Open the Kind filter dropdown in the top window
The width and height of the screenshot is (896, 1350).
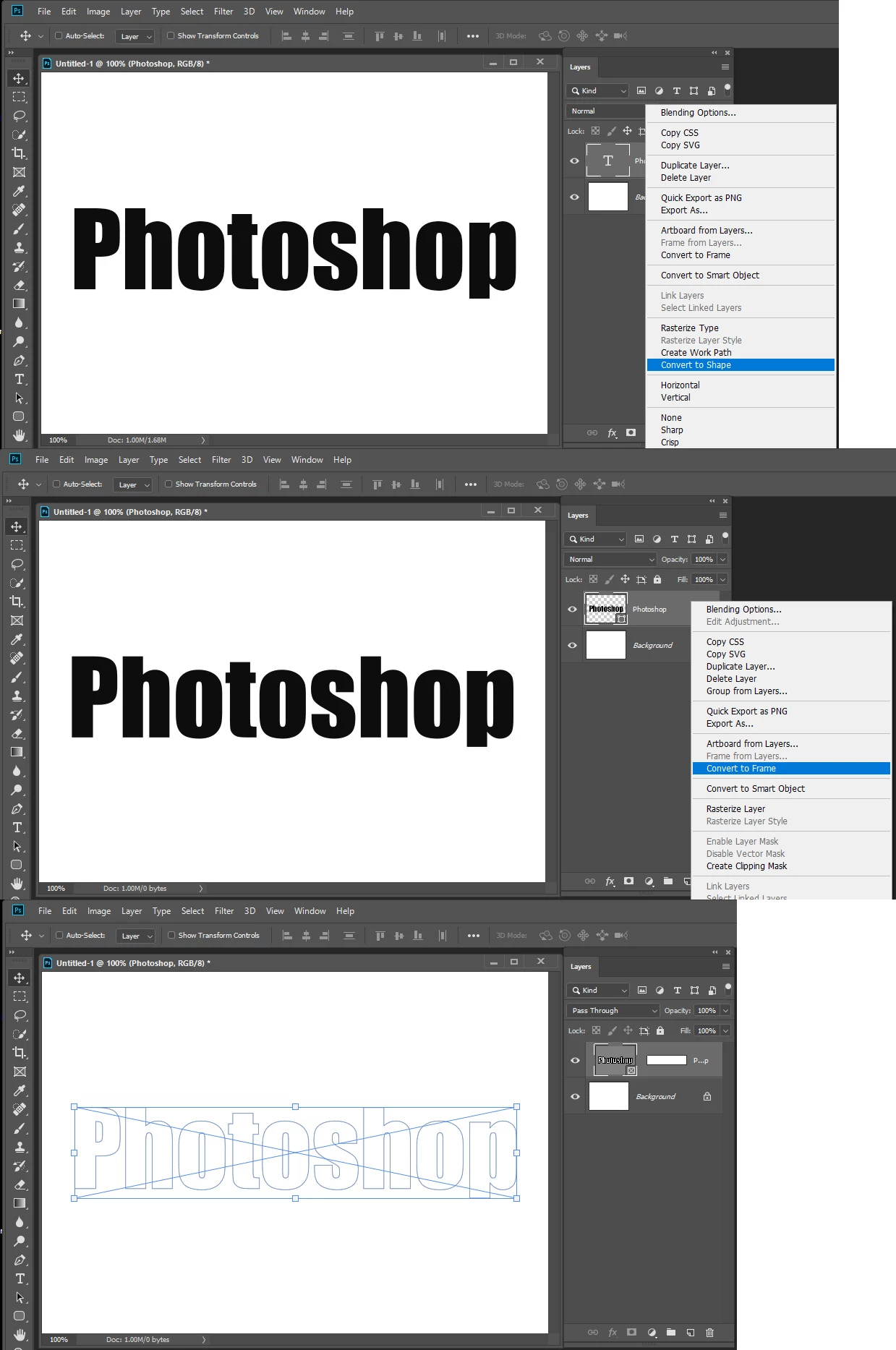597,90
